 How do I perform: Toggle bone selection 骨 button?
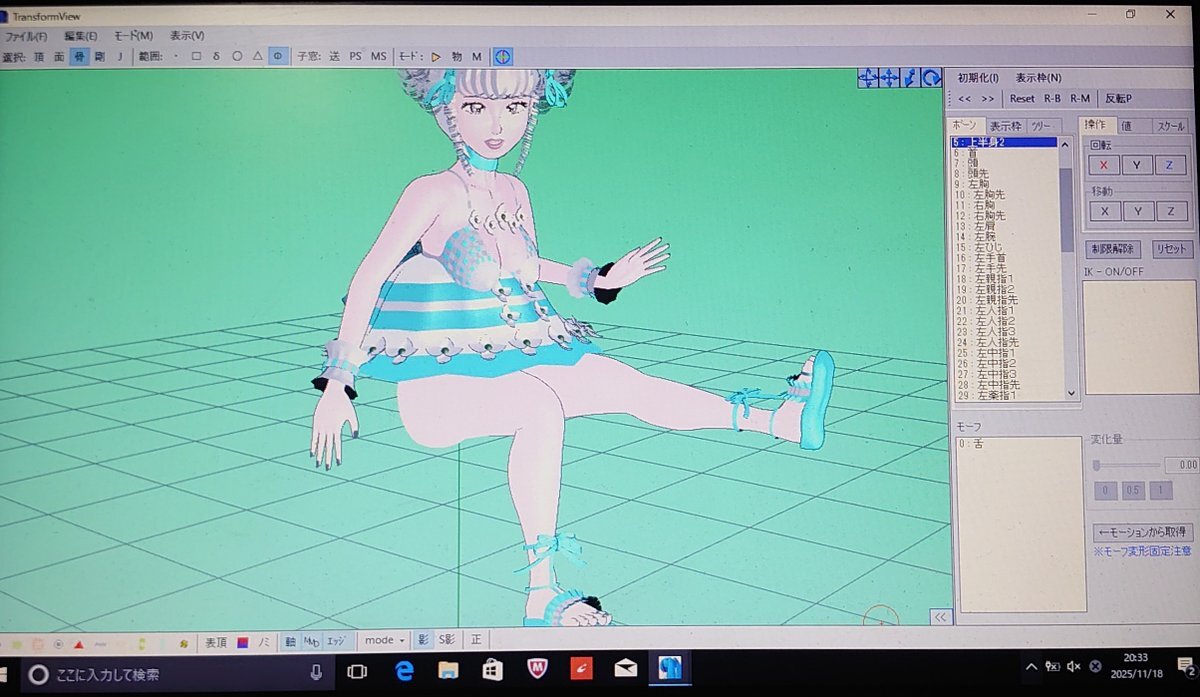79,56
